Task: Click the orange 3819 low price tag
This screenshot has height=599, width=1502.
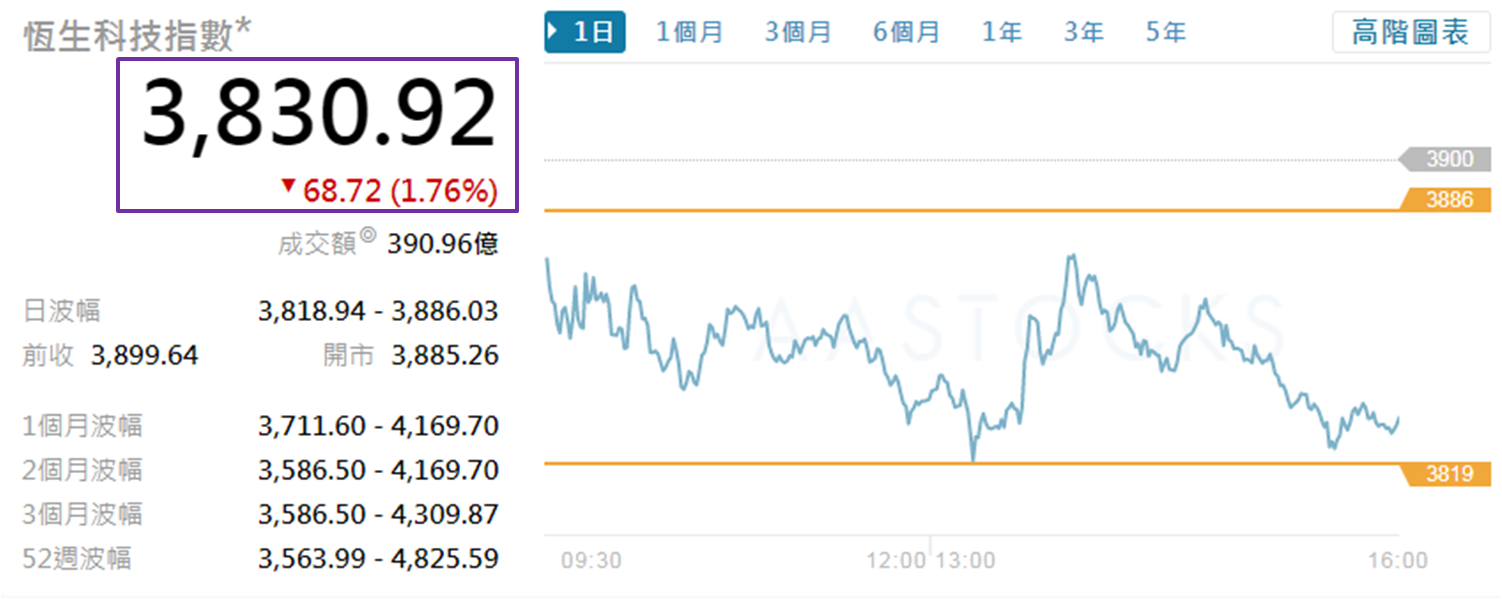Action: tap(1449, 474)
